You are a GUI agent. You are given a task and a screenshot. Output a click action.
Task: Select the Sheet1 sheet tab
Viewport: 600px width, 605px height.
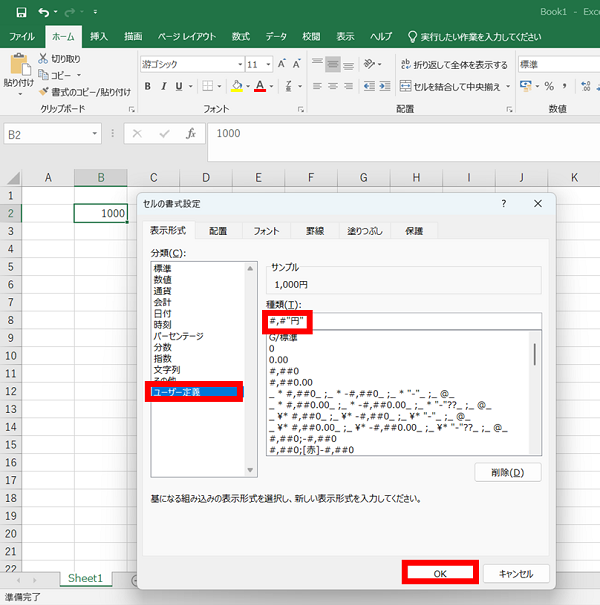click(x=85, y=578)
